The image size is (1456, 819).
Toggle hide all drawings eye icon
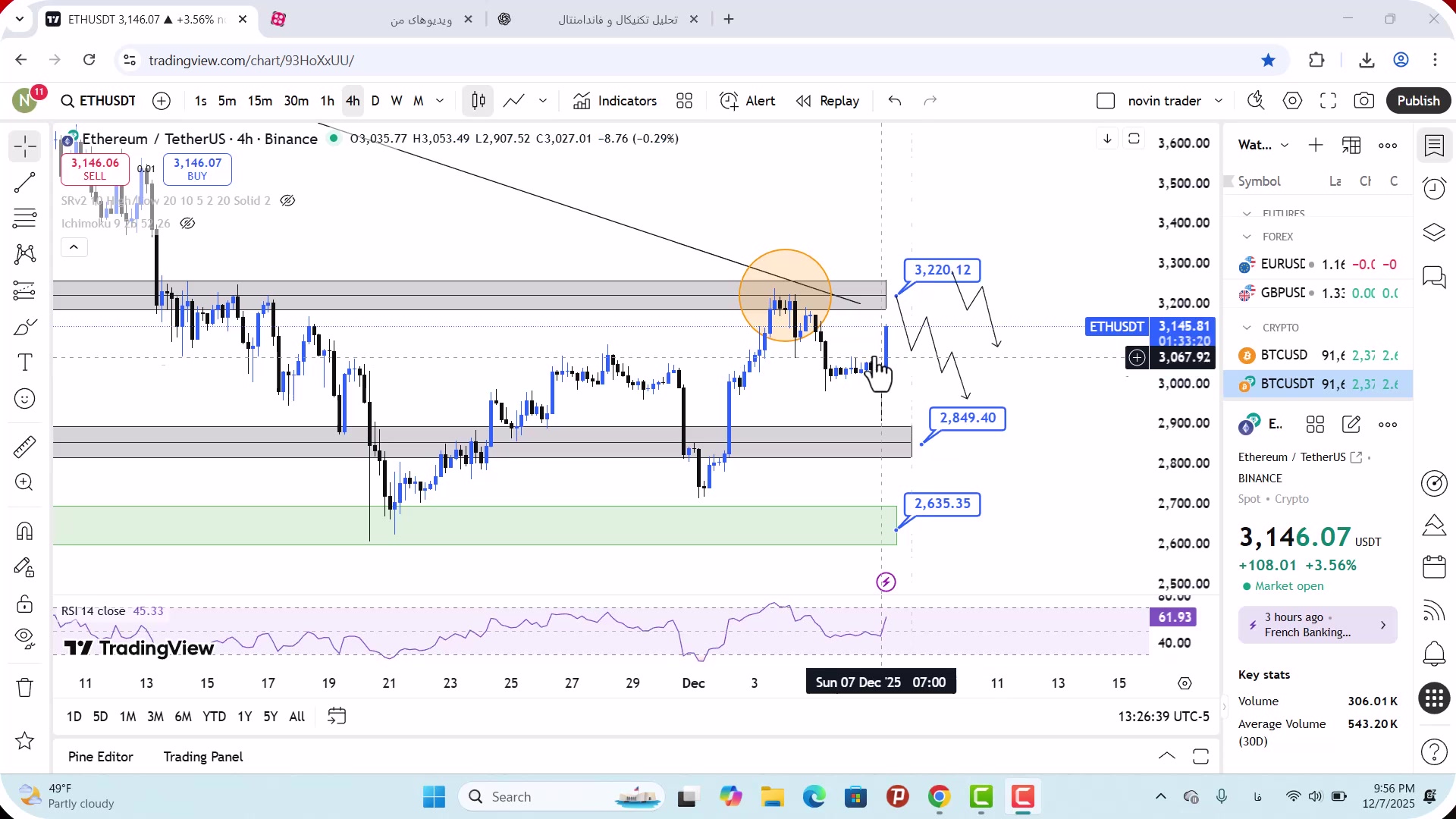click(x=25, y=639)
